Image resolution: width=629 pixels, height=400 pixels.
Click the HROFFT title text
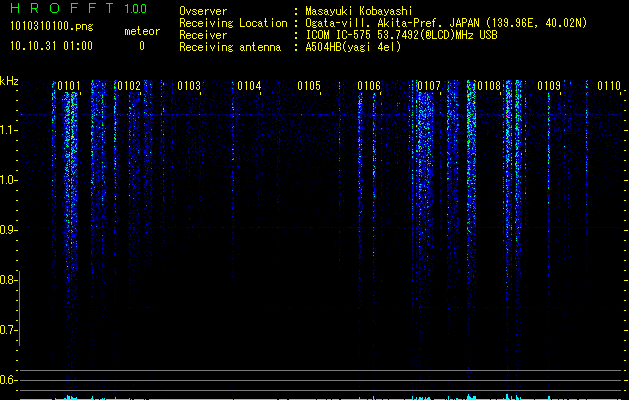63,8
